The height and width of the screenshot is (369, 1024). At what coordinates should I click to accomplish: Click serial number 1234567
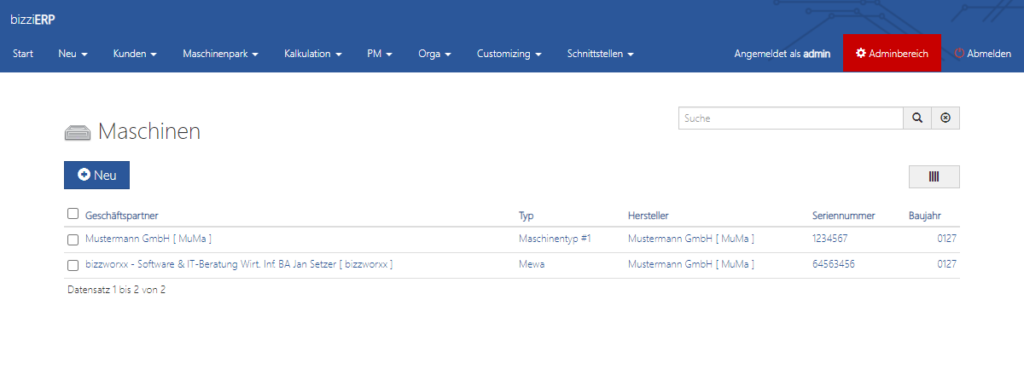tap(829, 239)
